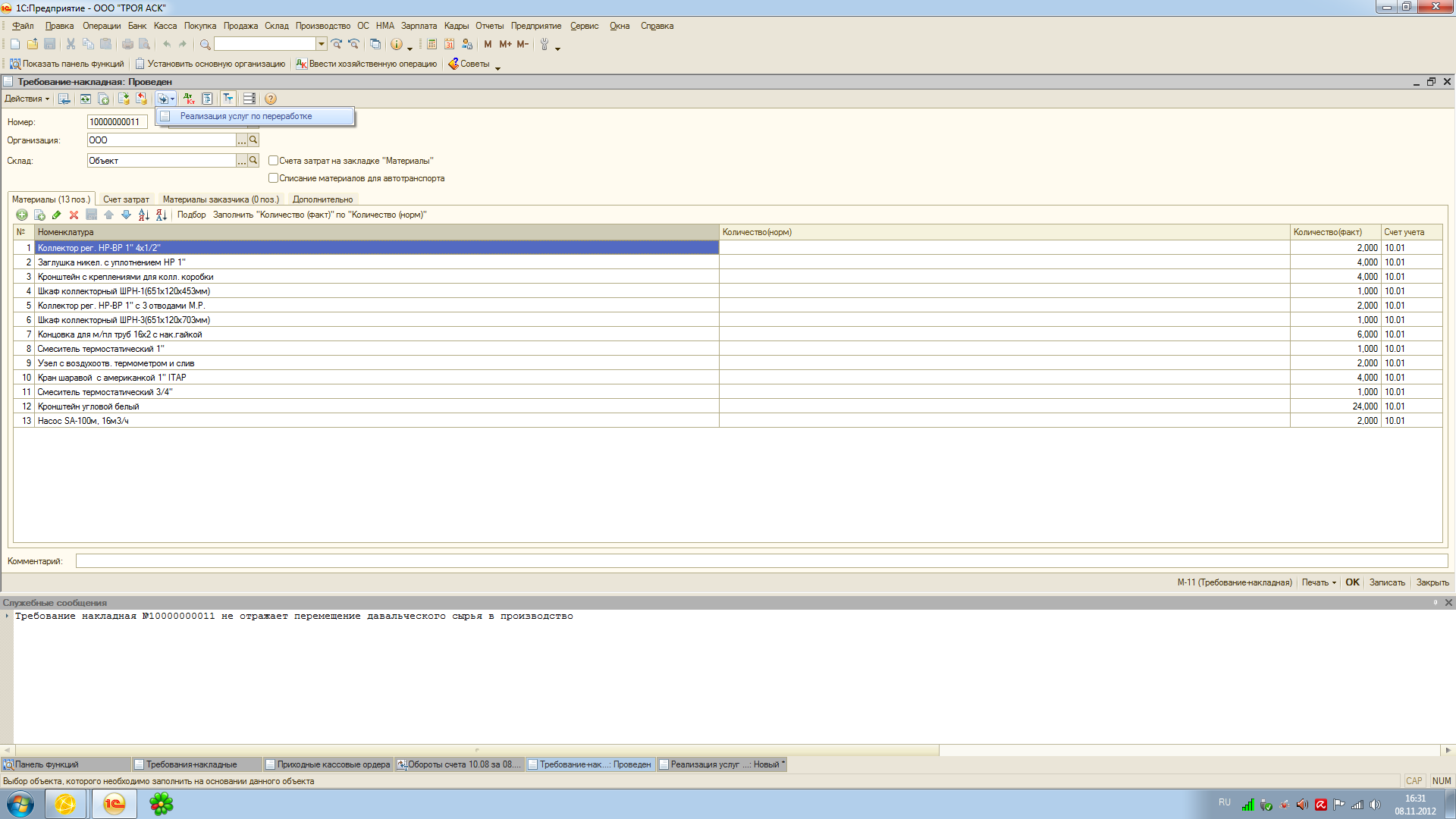The height and width of the screenshot is (819, 1456).
Task: Sort rows ascending with А-Я icon
Action: [x=143, y=215]
